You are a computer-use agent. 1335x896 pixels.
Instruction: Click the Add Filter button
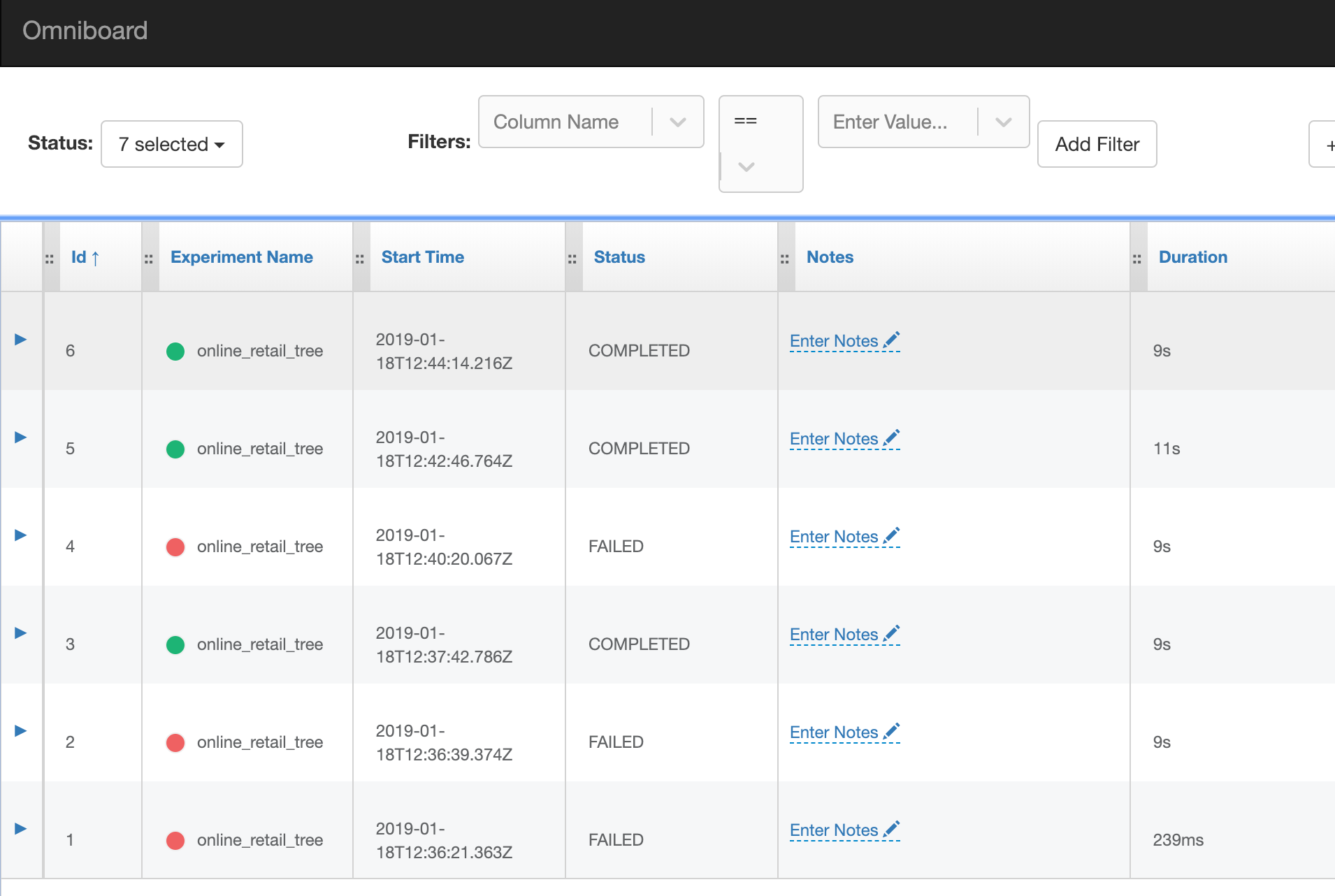[1097, 144]
